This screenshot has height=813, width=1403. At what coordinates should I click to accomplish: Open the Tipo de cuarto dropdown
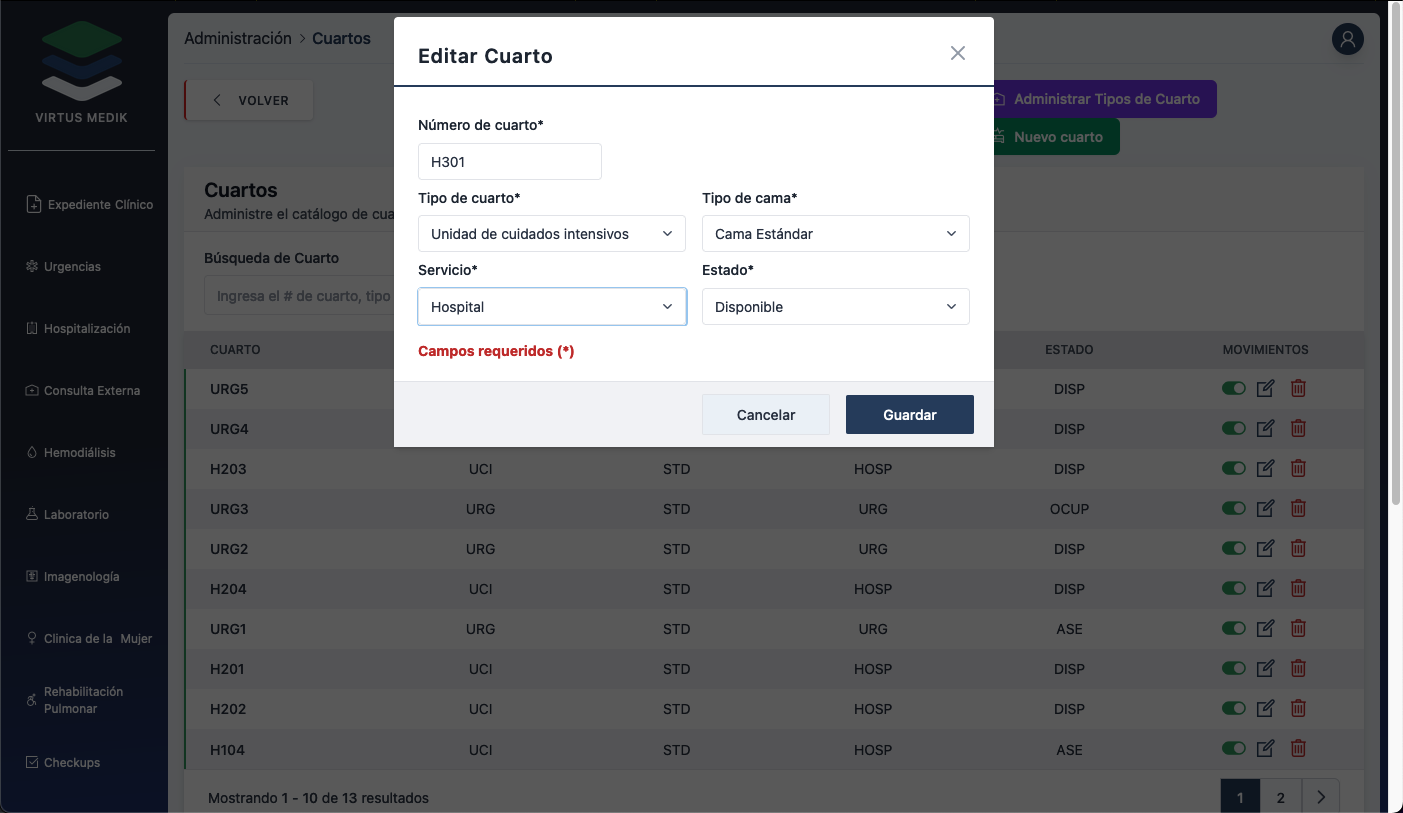[551, 234]
